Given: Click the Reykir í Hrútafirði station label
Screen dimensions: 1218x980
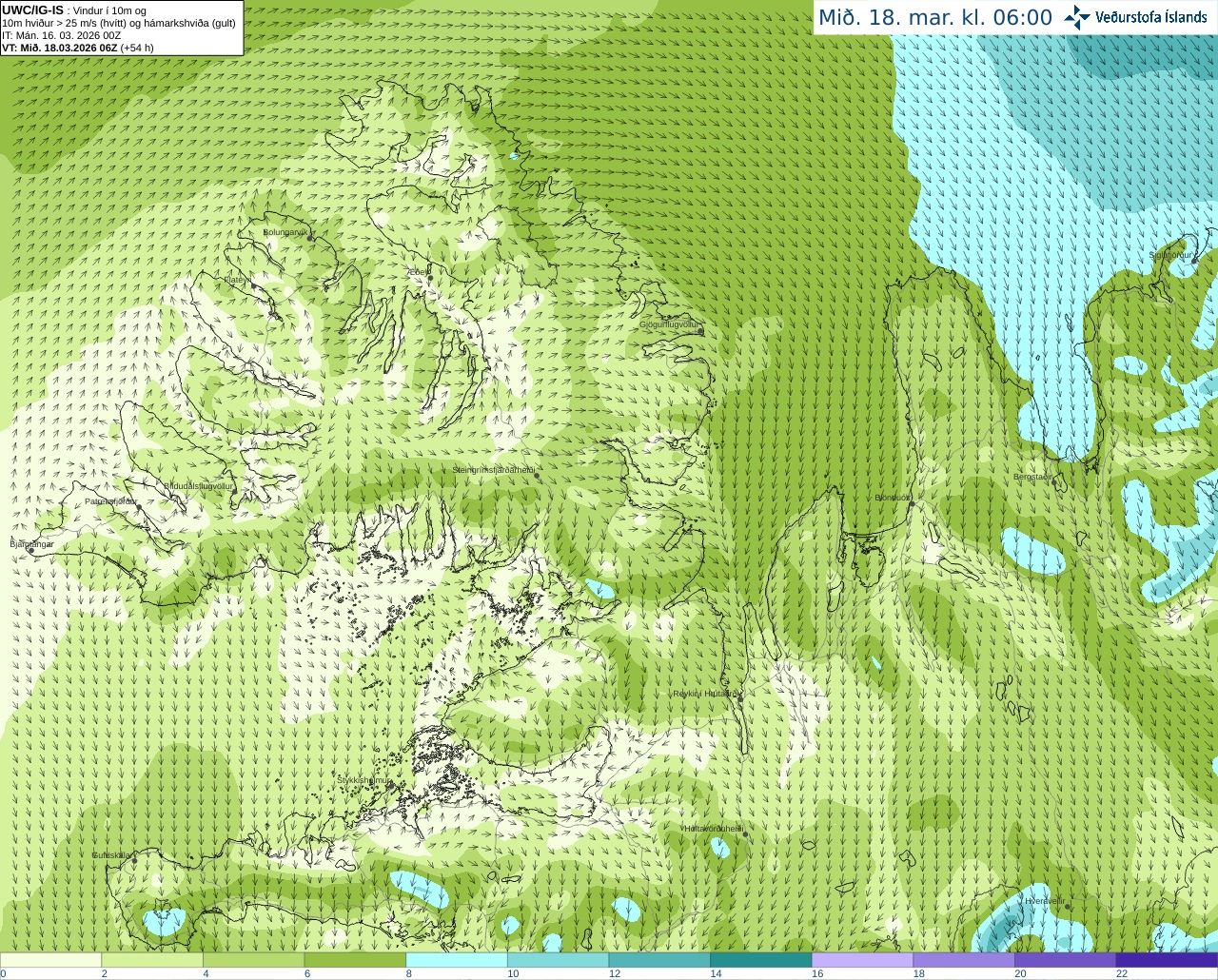Looking at the screenshot, I should (705, 694).
